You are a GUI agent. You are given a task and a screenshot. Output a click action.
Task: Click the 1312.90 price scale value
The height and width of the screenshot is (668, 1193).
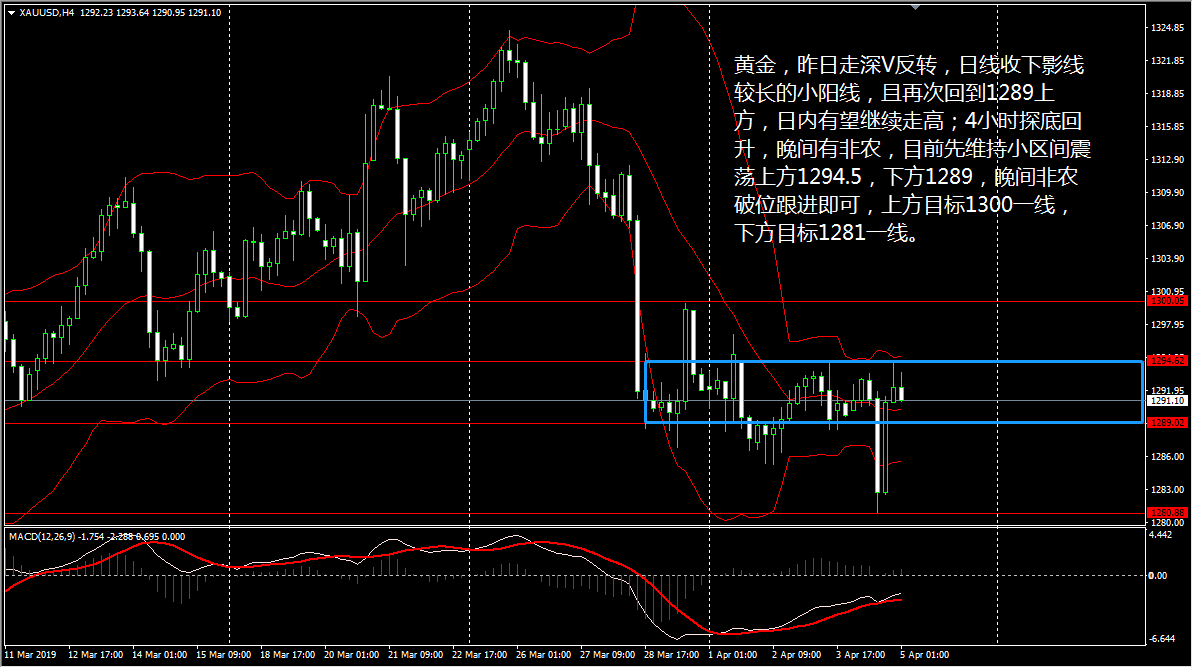tap(1168, 160)
